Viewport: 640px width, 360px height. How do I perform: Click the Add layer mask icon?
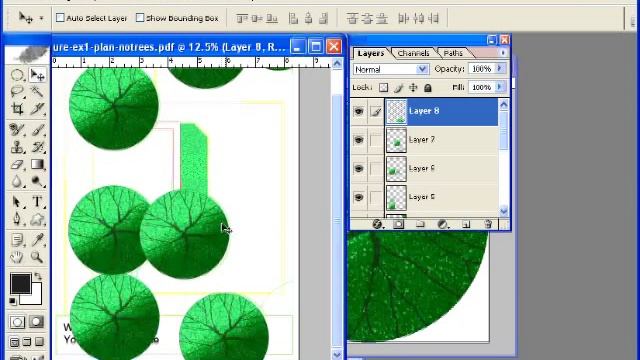point(399,224)
